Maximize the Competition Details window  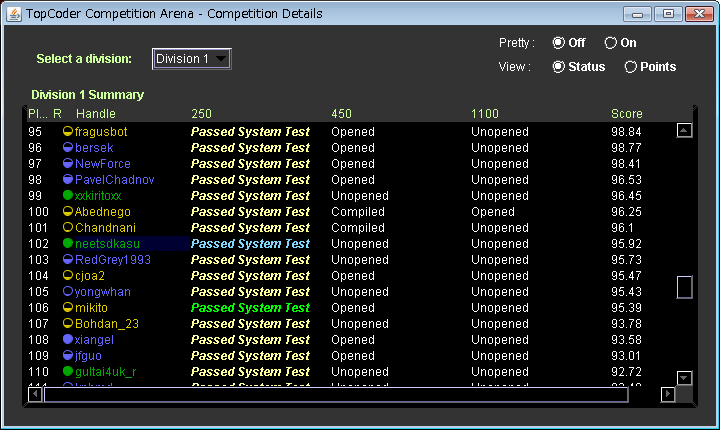pos(668,14)
